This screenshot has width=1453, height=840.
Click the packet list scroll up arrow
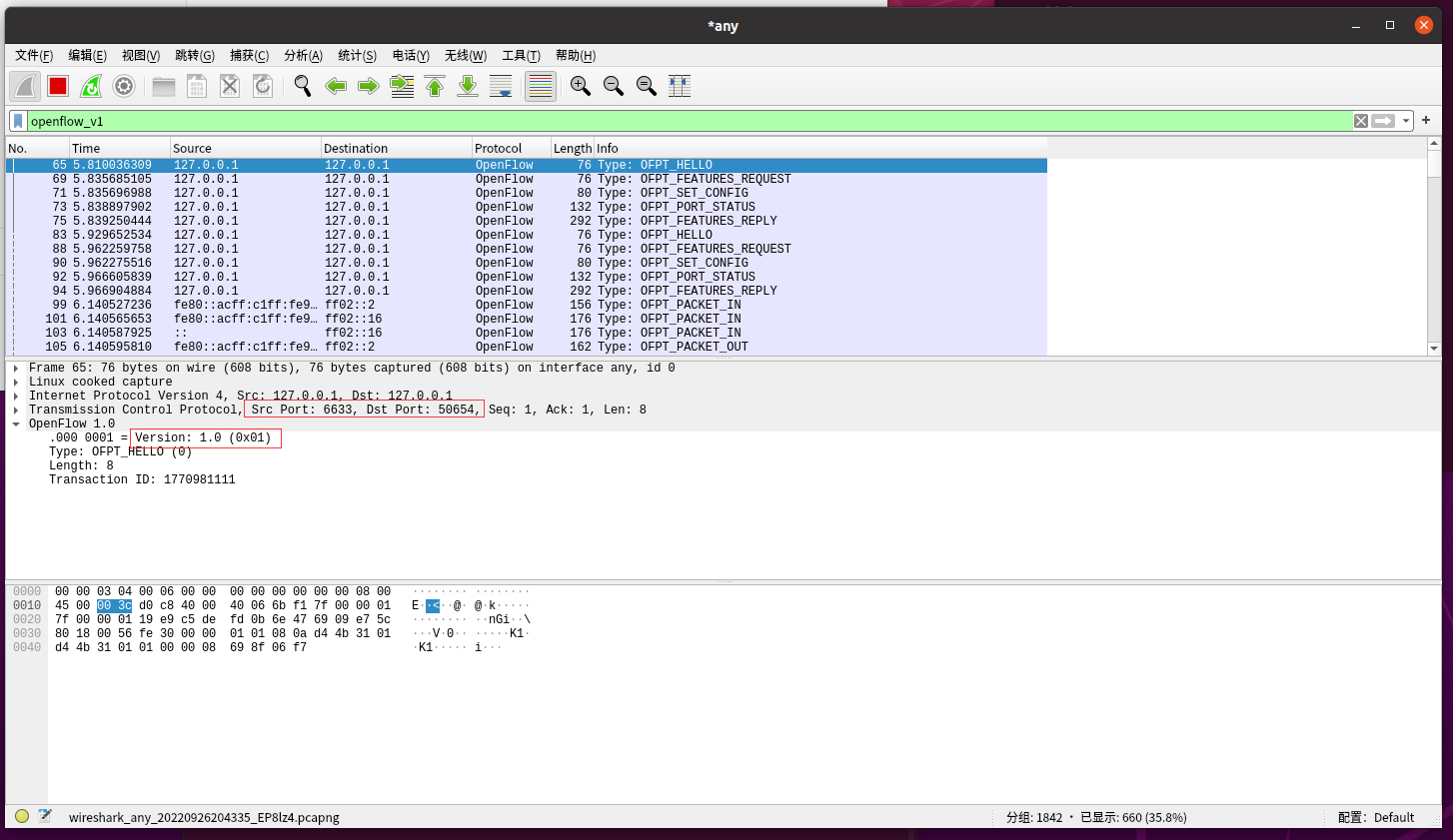[x=1434, y=144]
